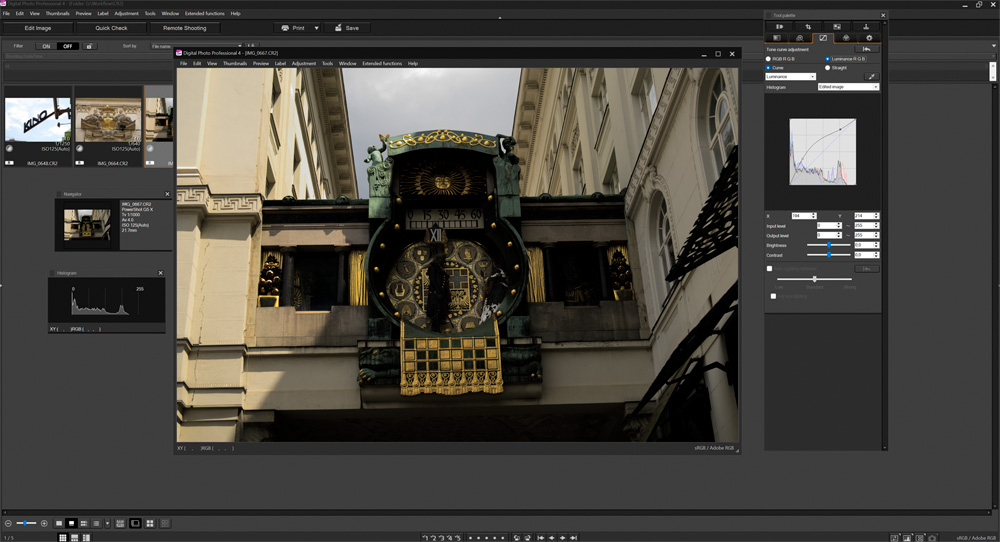Open the Label menu in main window
Image resolution: width=1000 pixels, height=542 pixels.
point(103,13)
